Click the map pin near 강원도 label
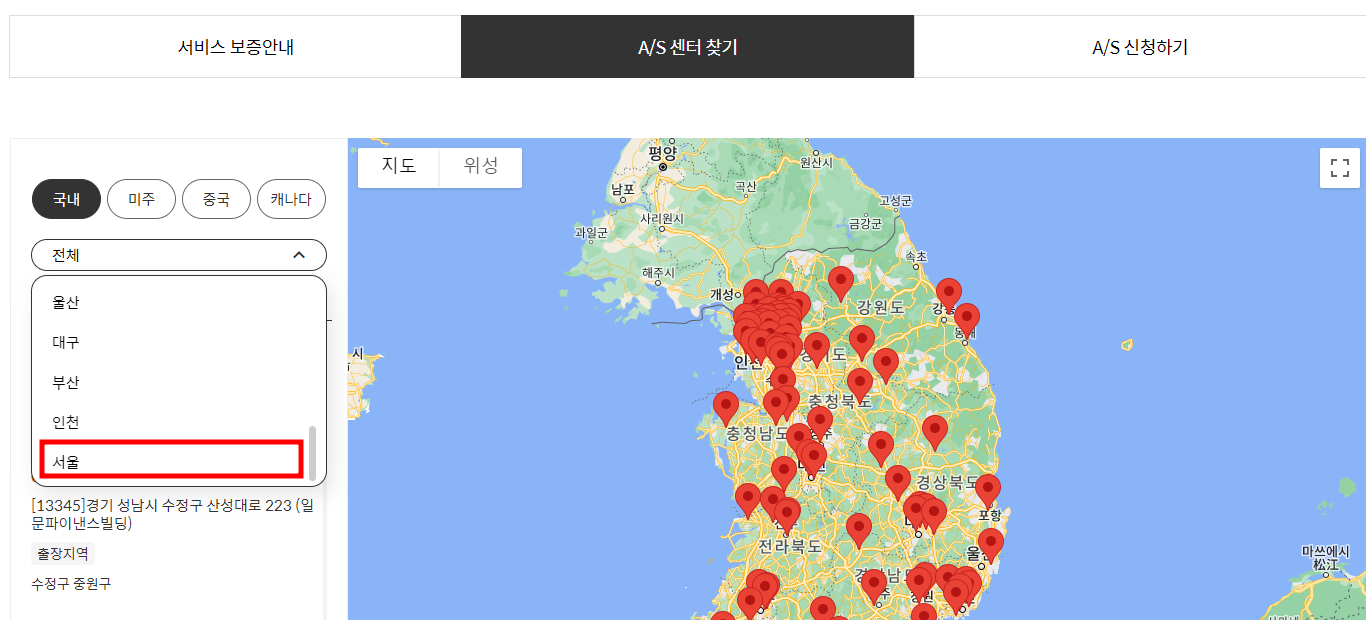The height and width of the screenshot is (620, 1366). pos(841,283)
